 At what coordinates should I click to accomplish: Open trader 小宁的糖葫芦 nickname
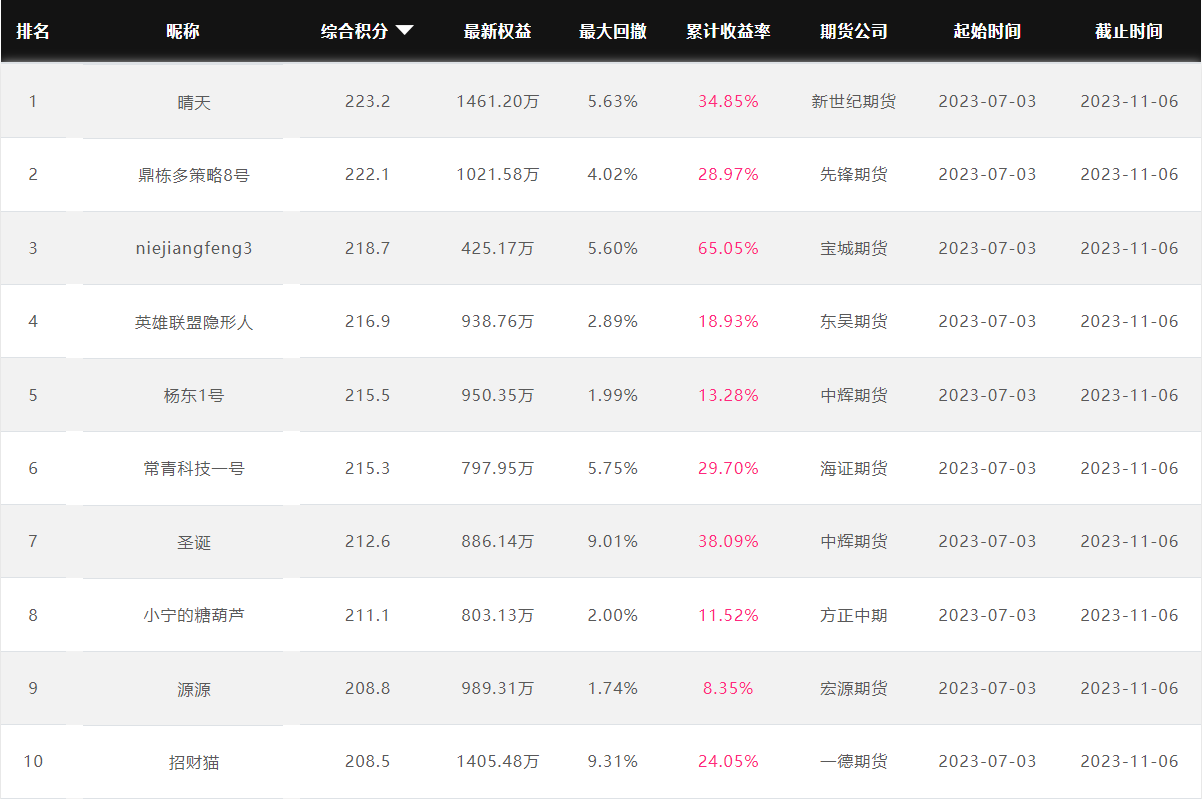[x=194, y=615]
